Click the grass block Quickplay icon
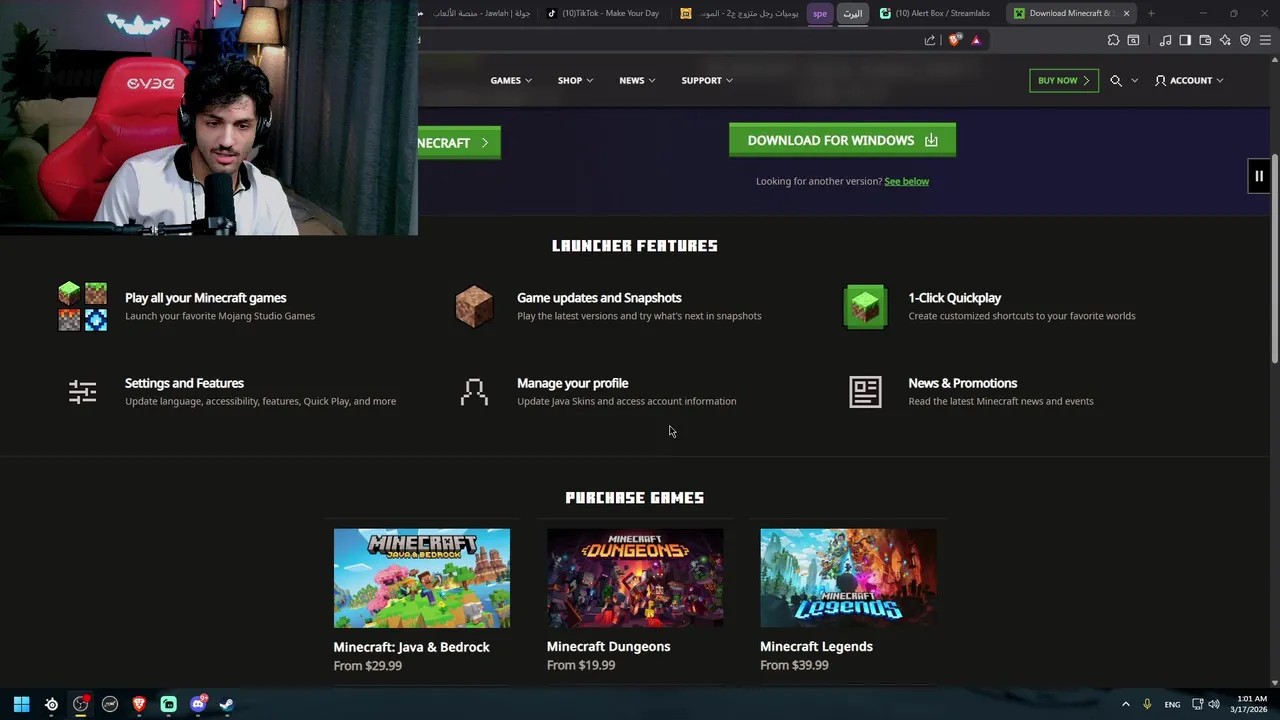1280x720 pixels. point(865,306)
